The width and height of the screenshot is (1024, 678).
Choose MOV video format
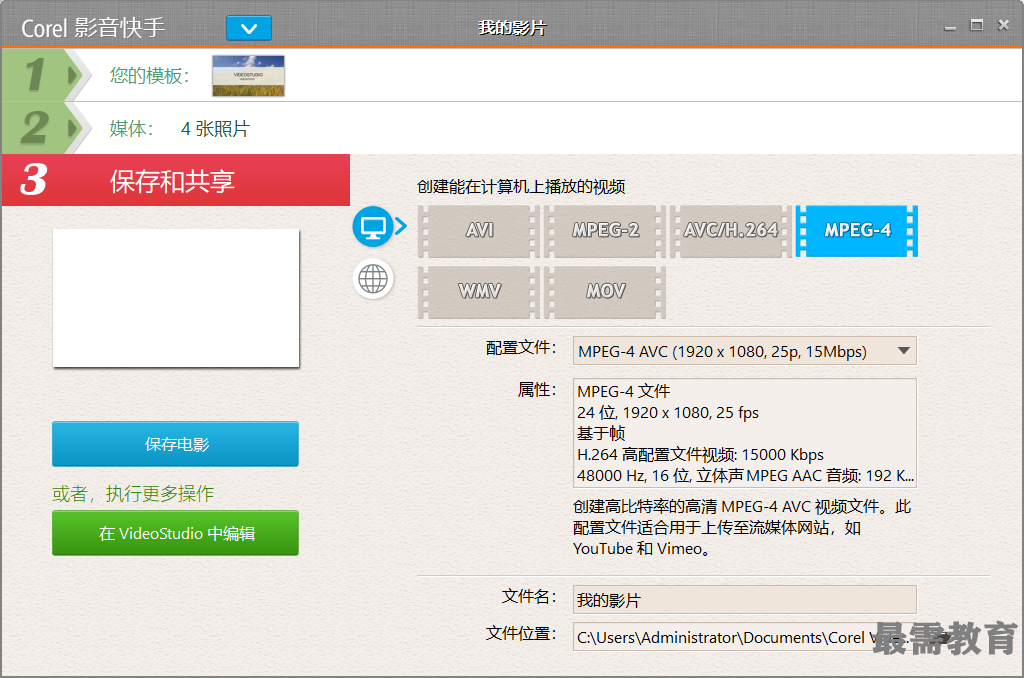[x=605, y=291]
